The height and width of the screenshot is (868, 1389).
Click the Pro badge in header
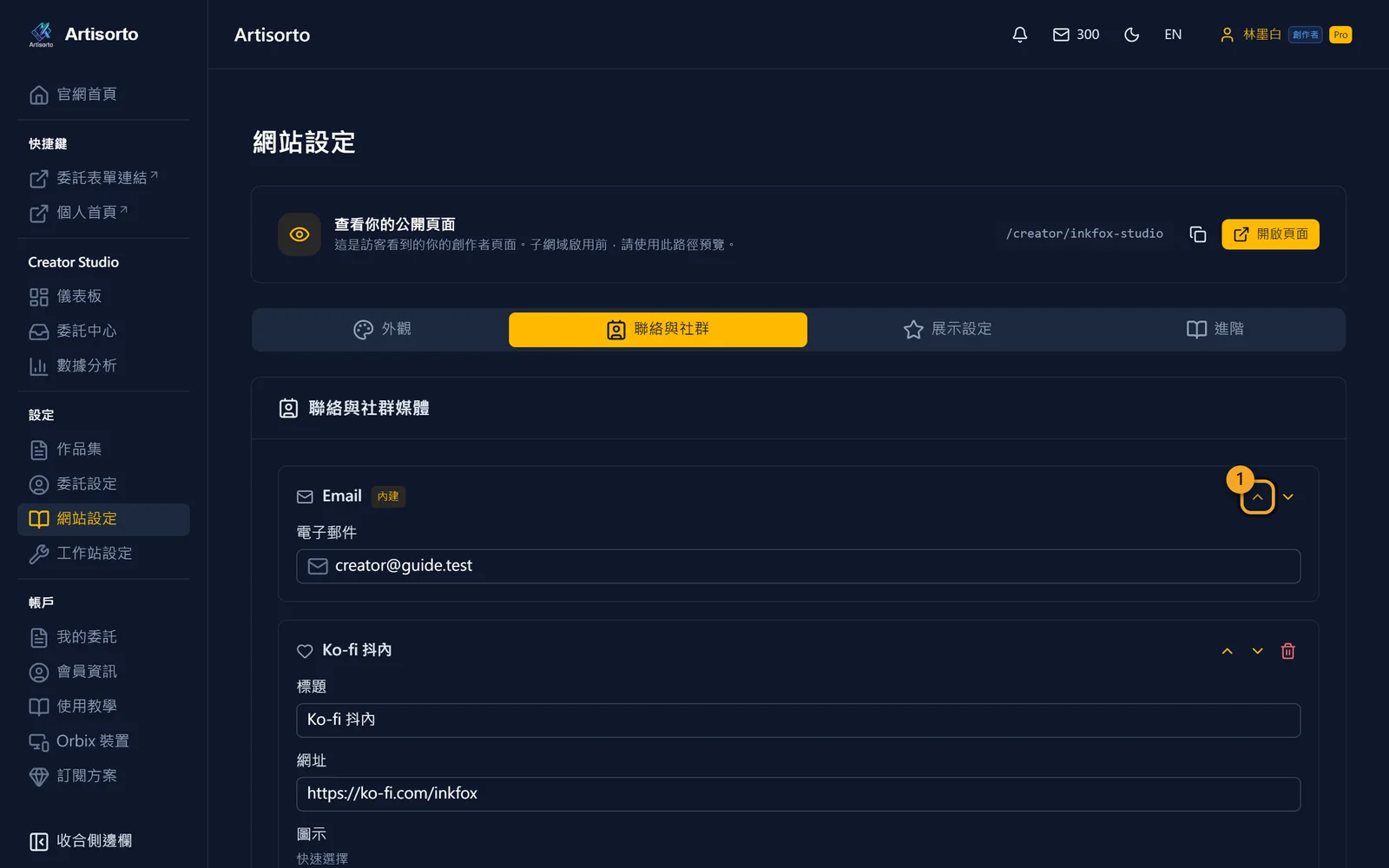pyautogui.click(x=1340, y=35)
